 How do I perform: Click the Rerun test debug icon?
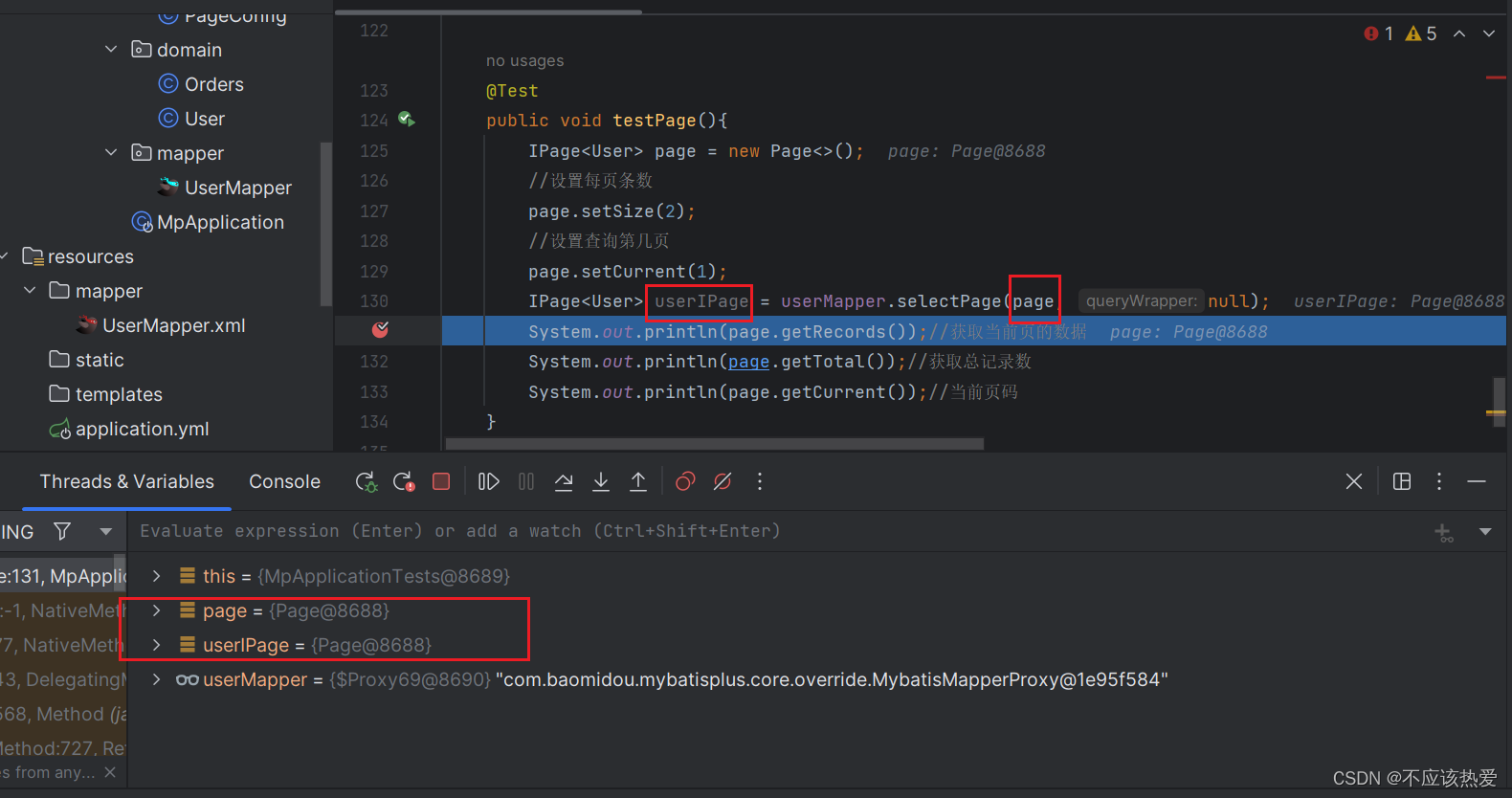click(366, 481)
